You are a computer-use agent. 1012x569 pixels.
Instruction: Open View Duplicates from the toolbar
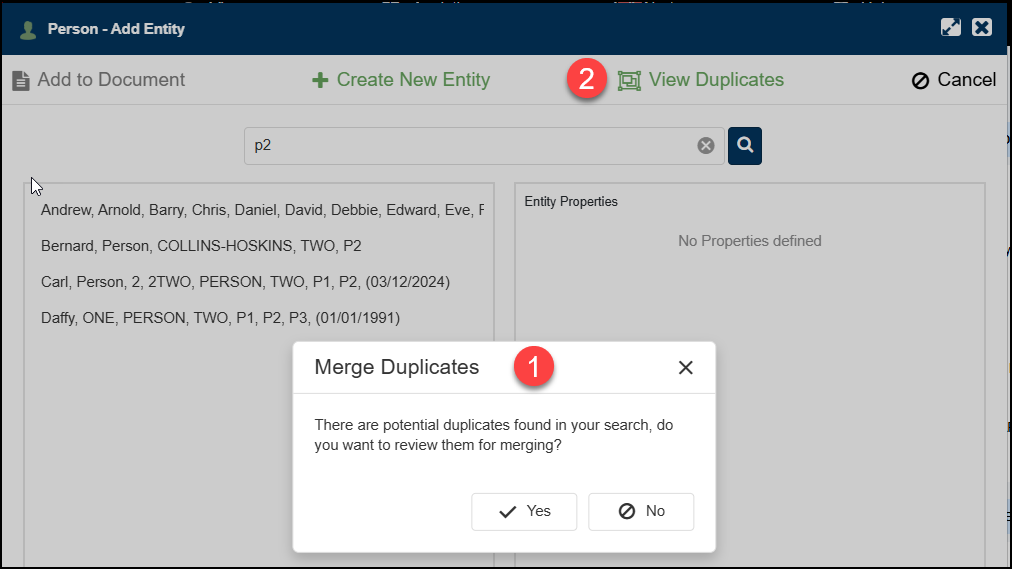tap(701, 80)
